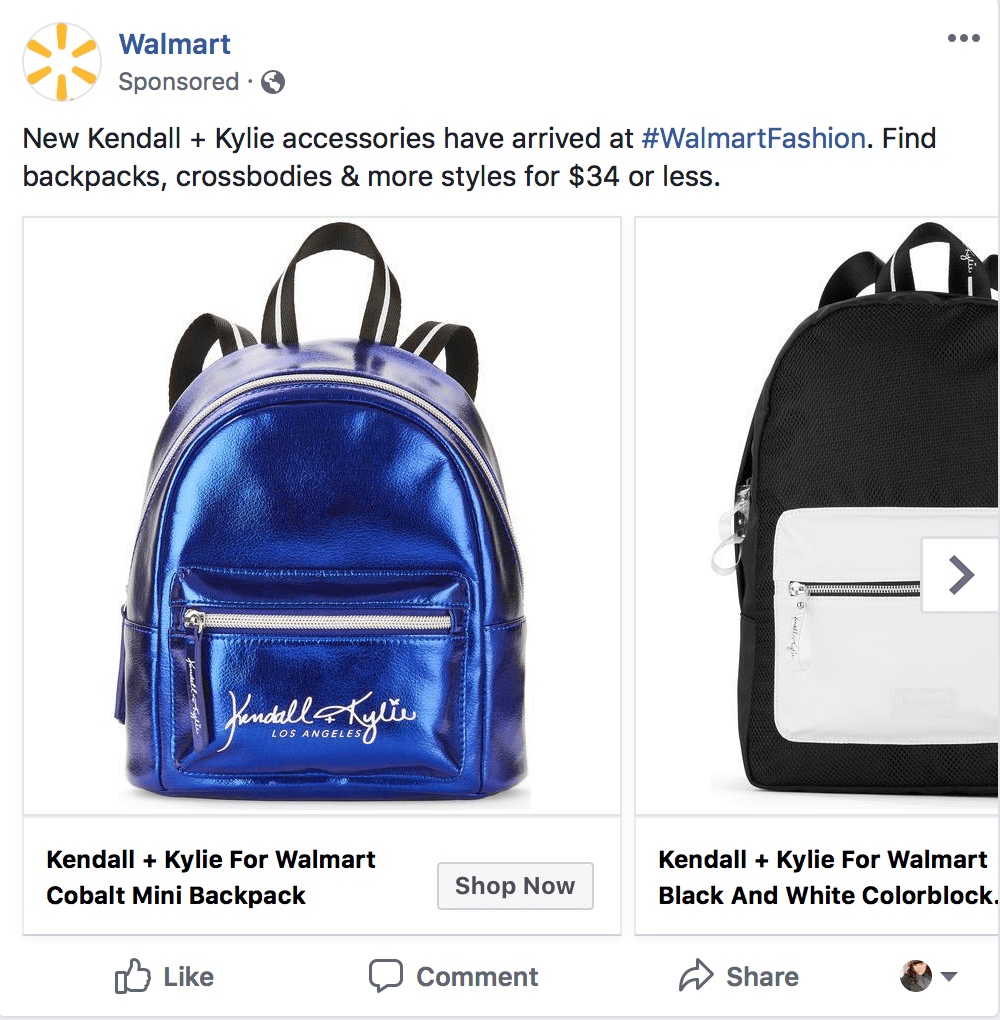
Task: Open the Walmart page name link
Action: pos(174,44)
